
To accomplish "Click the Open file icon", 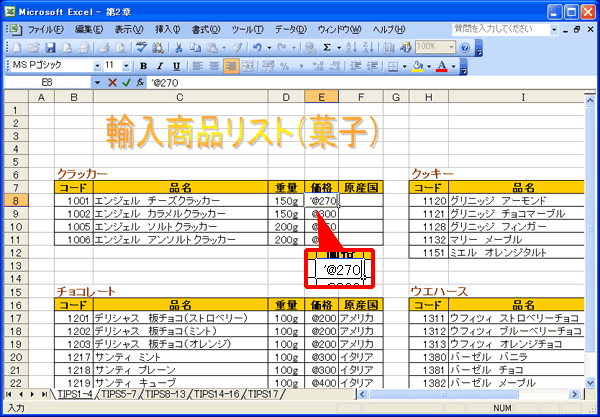I will pos(34,47).
